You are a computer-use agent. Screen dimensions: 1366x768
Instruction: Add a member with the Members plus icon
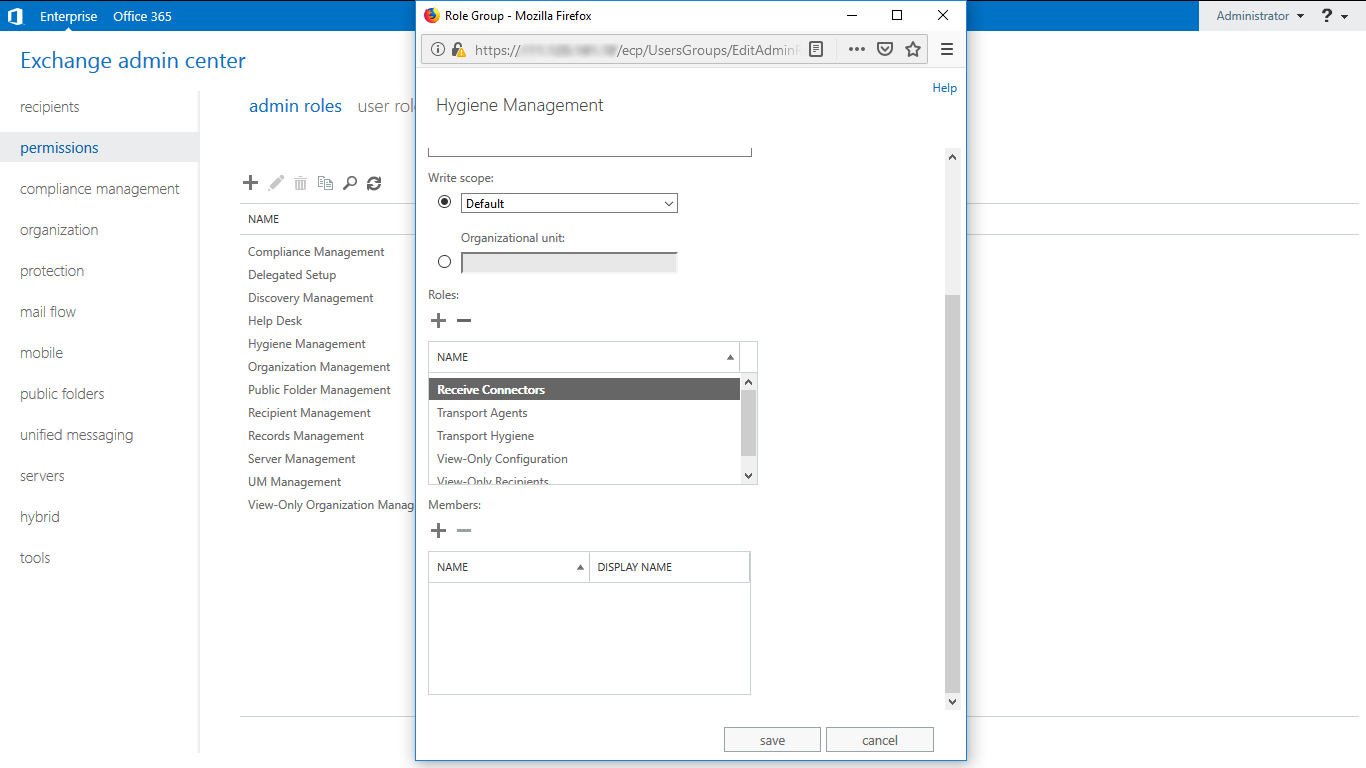[438, 531]
